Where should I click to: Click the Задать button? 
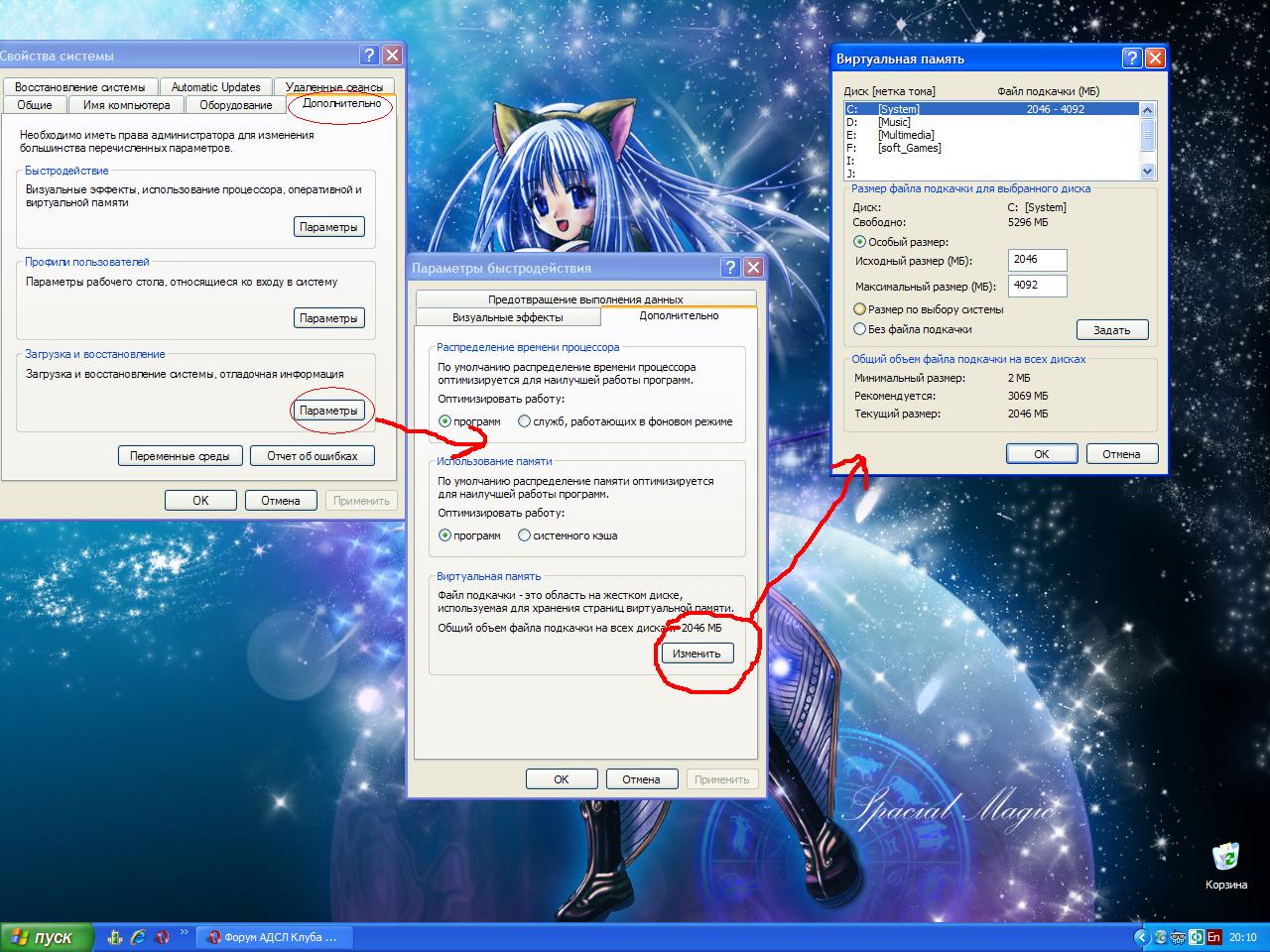pos(1111,330)
